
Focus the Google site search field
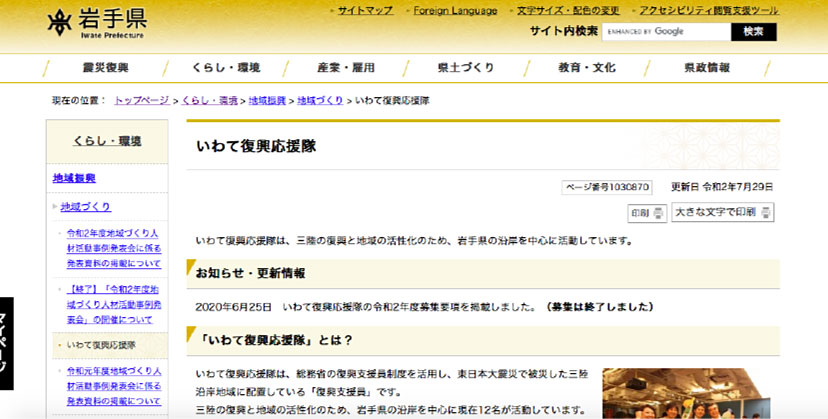point(666,32)
